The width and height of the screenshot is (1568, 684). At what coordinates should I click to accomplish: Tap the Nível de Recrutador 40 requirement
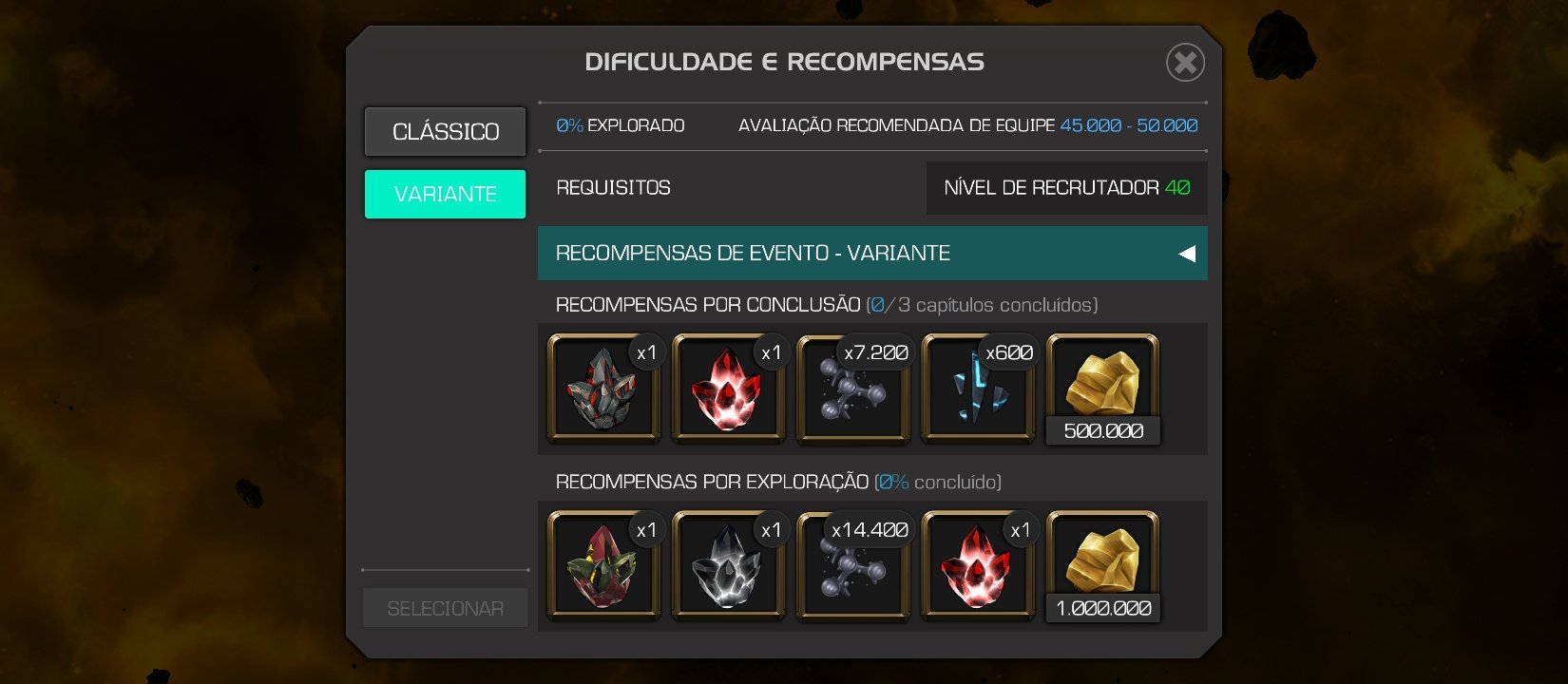1066,187
